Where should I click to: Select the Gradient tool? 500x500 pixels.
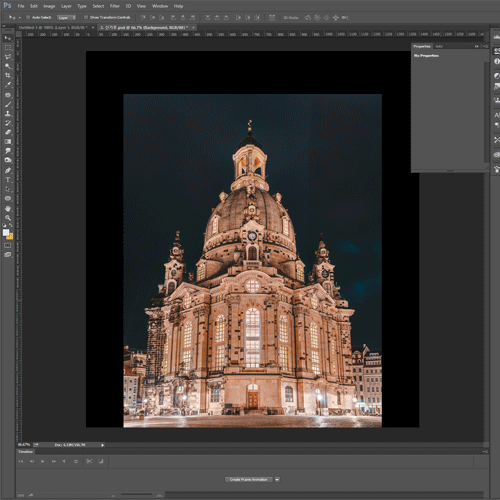[8, 142]
